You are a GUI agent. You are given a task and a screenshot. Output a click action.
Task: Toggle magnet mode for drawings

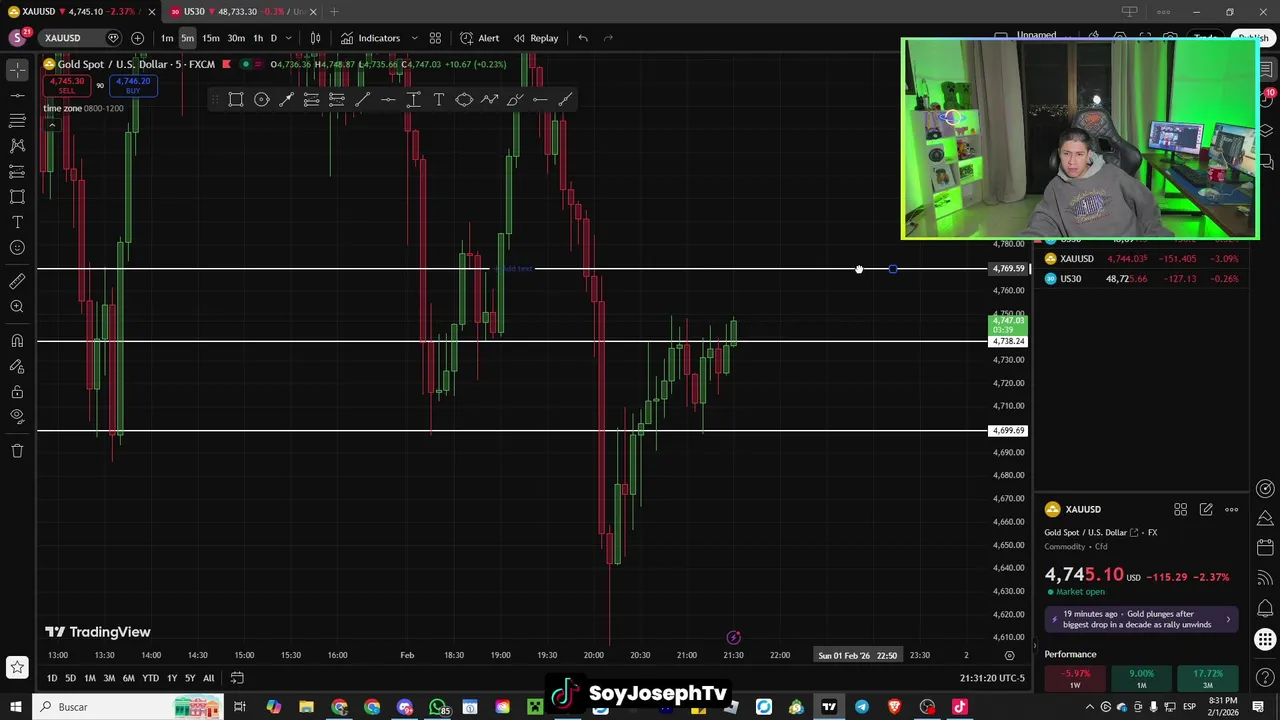click(17, 341)
